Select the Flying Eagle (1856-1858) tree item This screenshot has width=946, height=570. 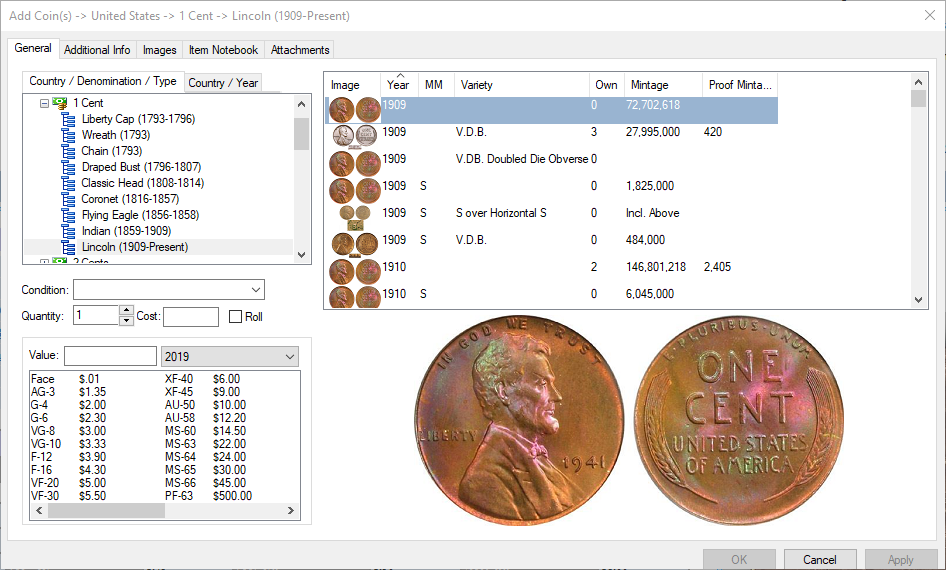pyautogui.click(x=140, y=215)
